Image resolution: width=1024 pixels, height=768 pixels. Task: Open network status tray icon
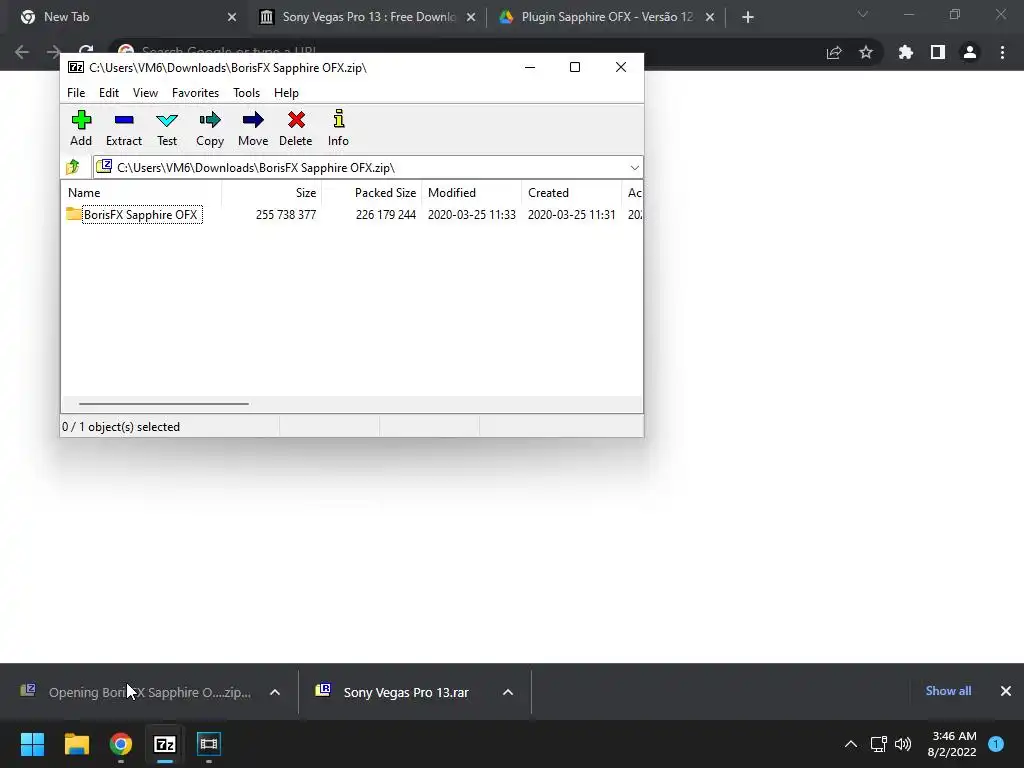[878, 744]
